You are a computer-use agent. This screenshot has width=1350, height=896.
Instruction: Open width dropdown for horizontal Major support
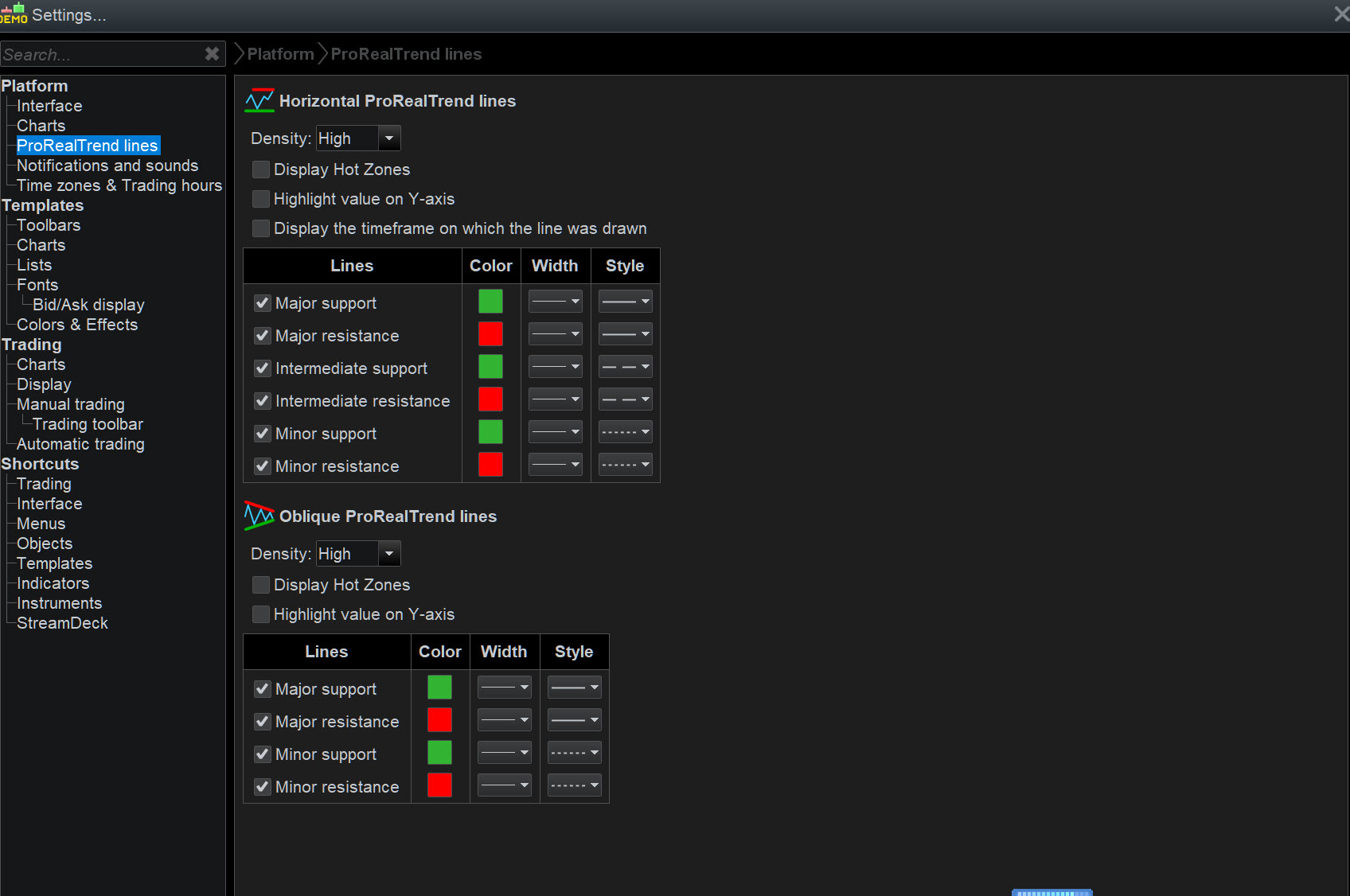556,302
